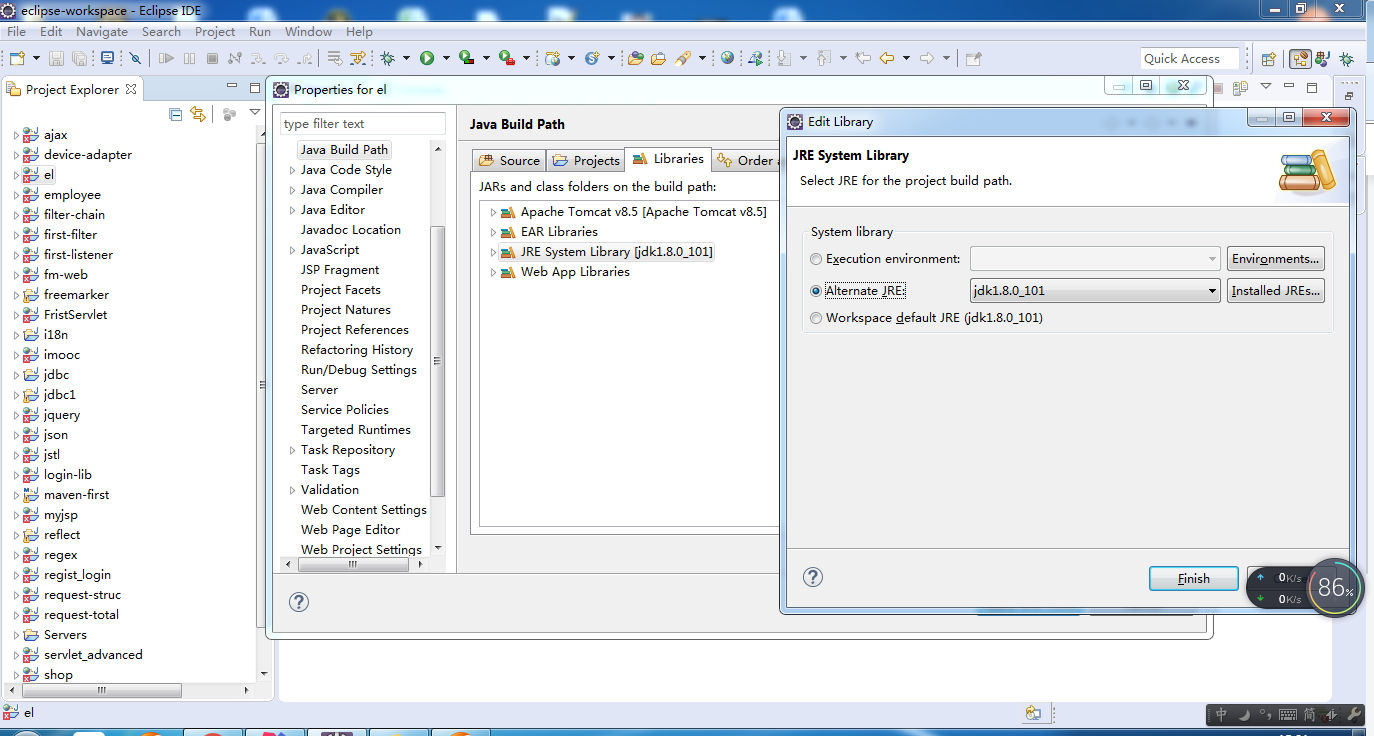Expand the Java Code Style settings node

tap(292, 170)
